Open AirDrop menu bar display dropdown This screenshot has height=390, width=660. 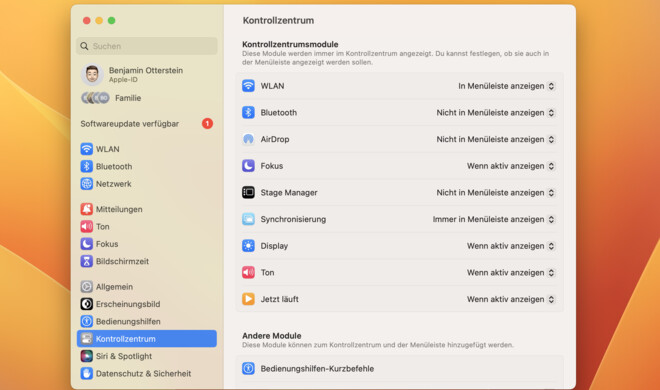496,139
